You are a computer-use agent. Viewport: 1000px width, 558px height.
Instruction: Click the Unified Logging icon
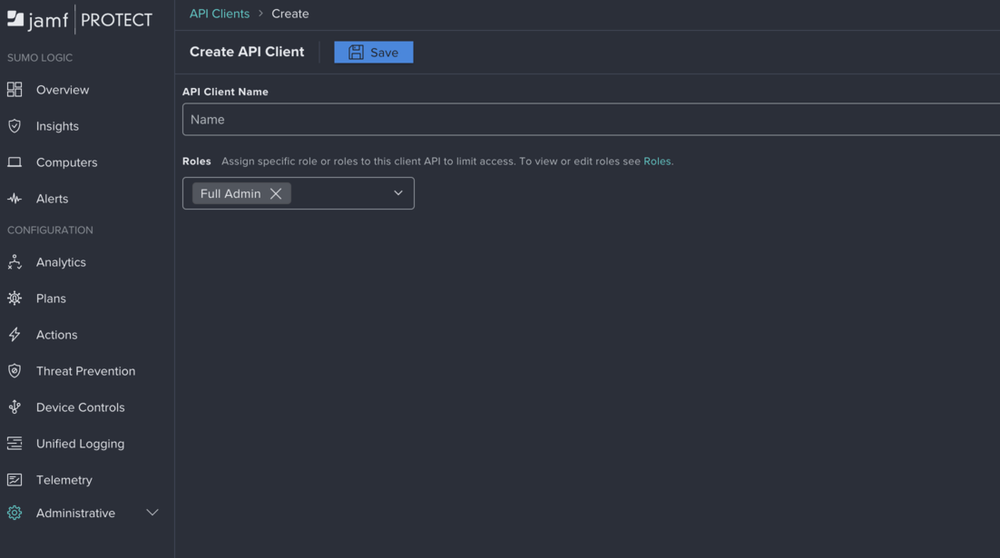pos(15,444)
